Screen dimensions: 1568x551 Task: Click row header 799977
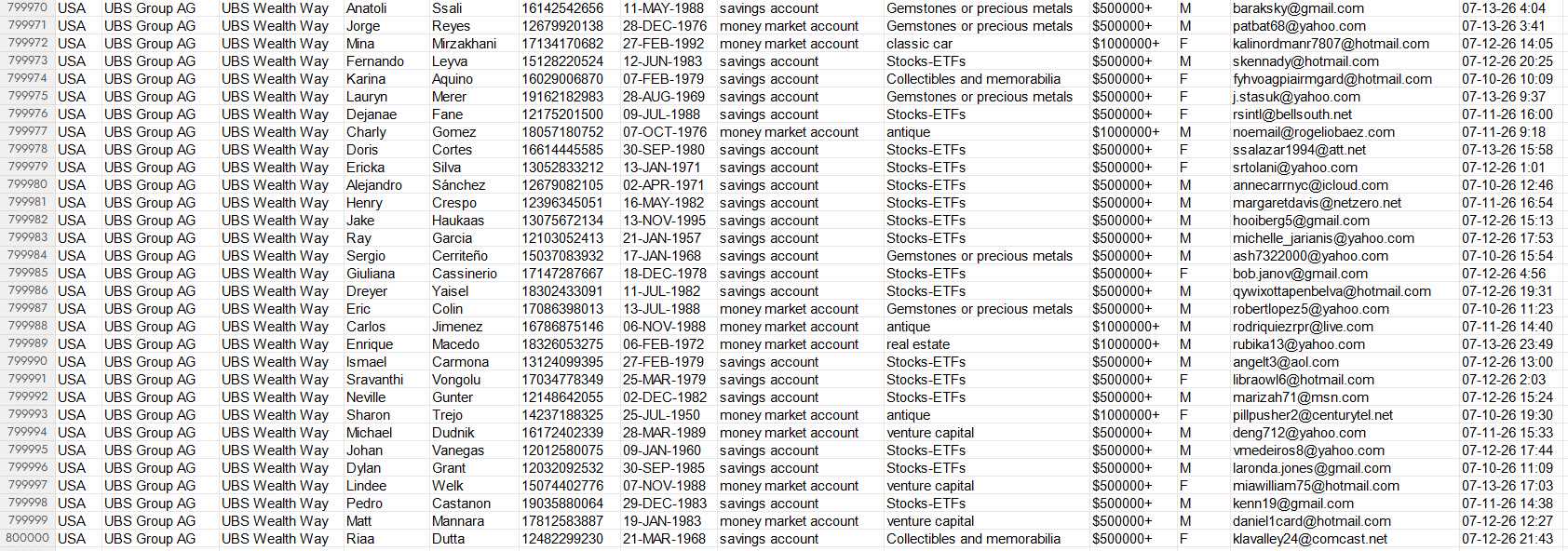[27, 132]
